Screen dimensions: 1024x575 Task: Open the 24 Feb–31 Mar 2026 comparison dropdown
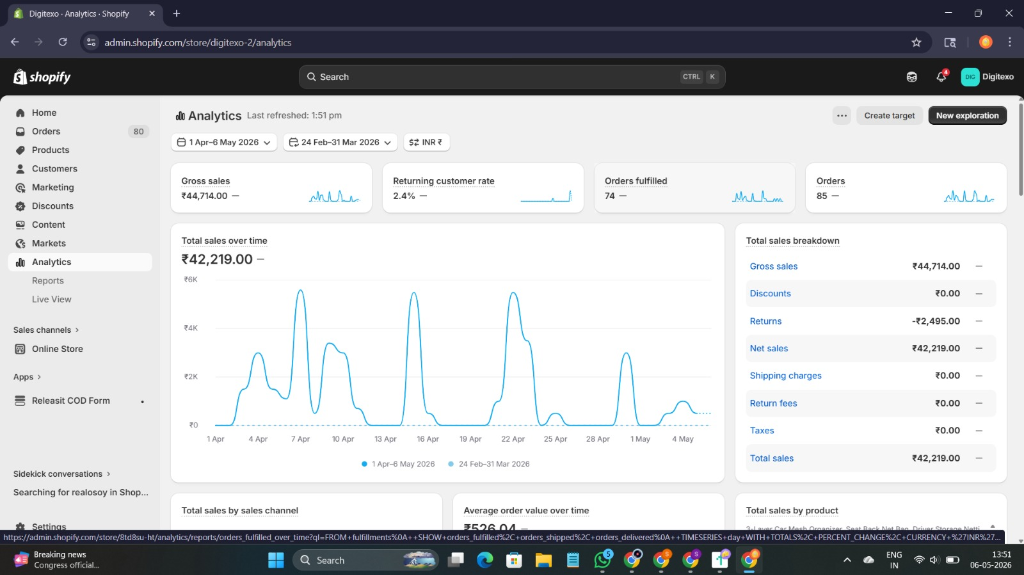pos(340,142)
